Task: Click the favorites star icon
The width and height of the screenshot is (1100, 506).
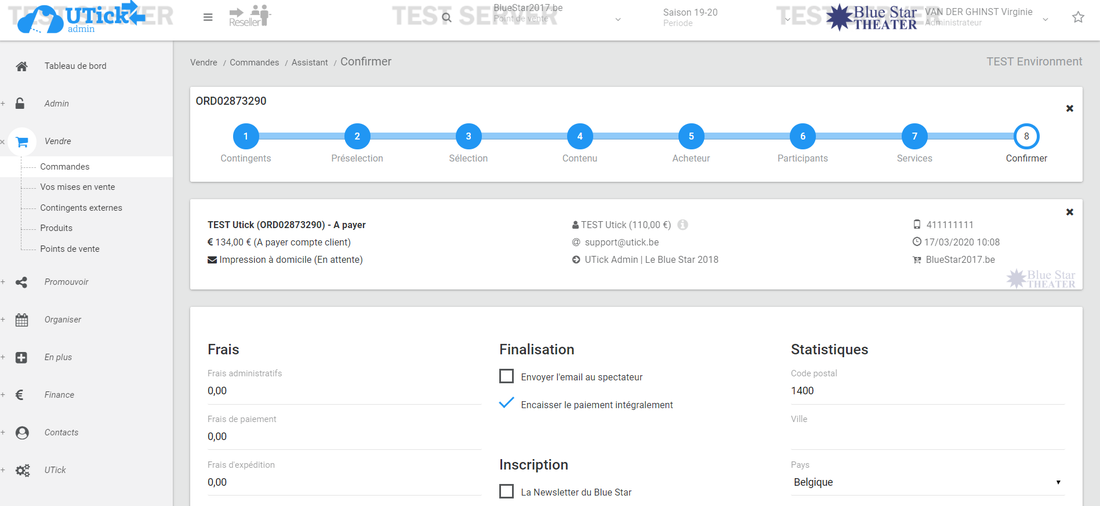Action: (1078, 17)
